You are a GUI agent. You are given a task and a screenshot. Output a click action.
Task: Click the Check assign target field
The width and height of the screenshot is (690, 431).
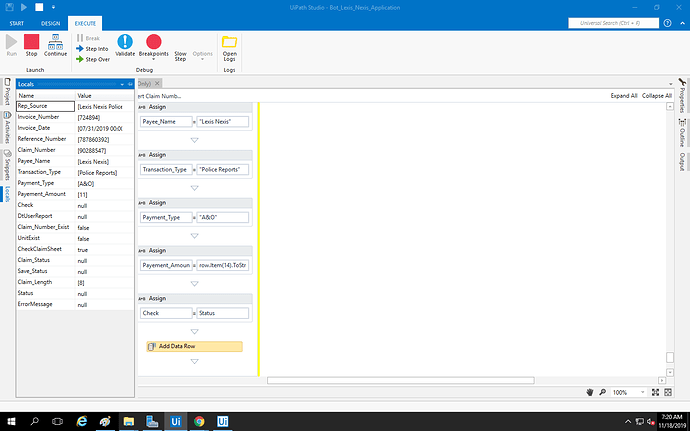coord(166,313)
